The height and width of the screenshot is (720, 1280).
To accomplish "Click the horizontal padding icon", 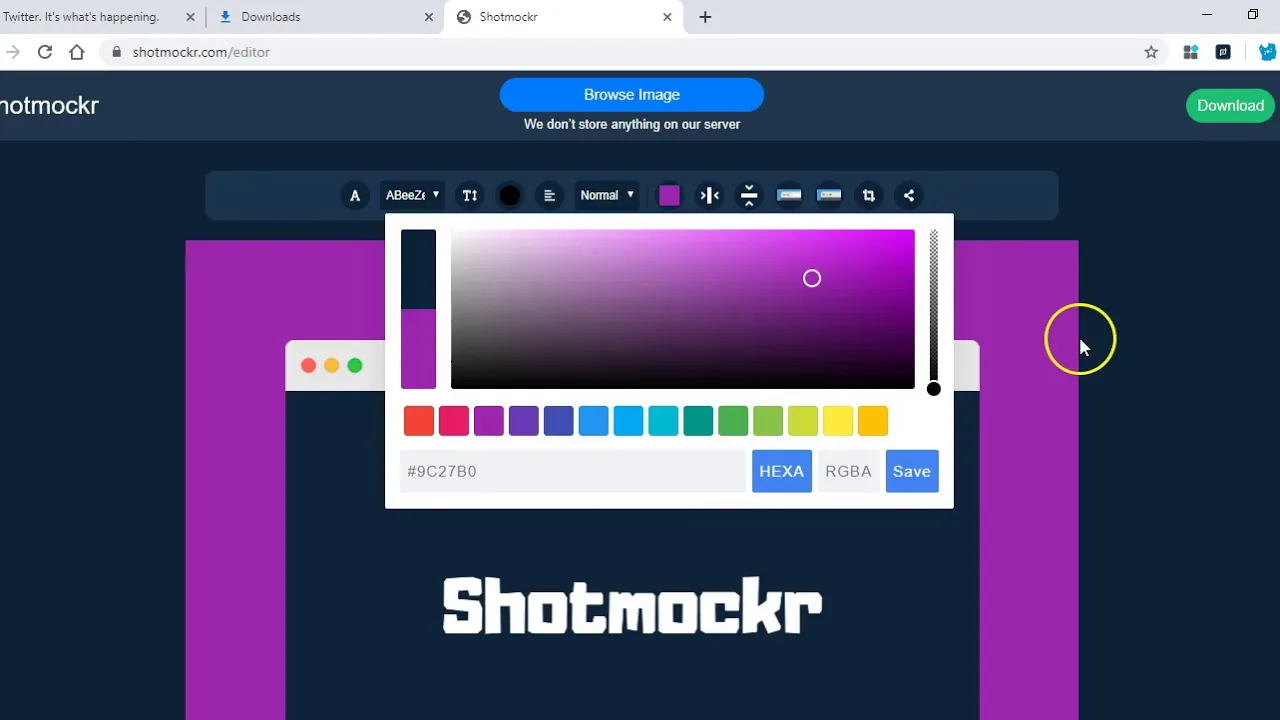I will [709, 196].
